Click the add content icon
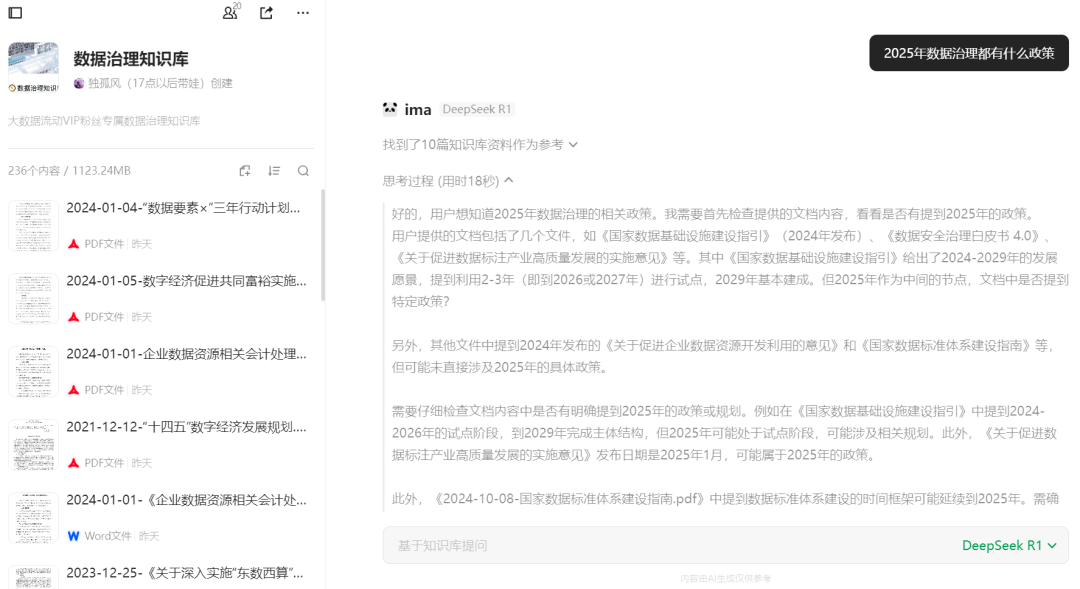 (245, 171)
